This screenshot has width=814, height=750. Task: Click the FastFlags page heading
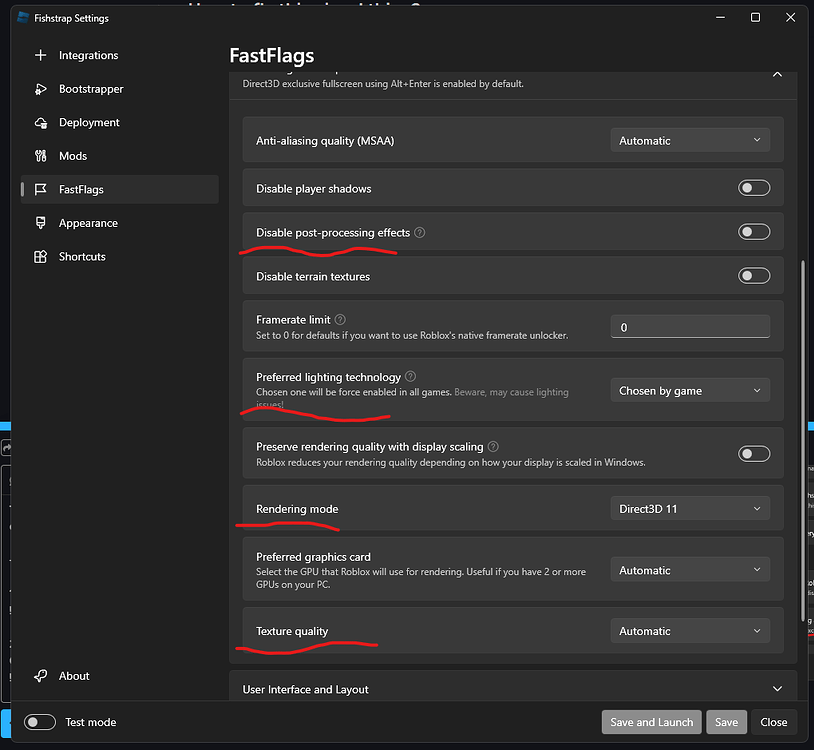click(272, 56)
